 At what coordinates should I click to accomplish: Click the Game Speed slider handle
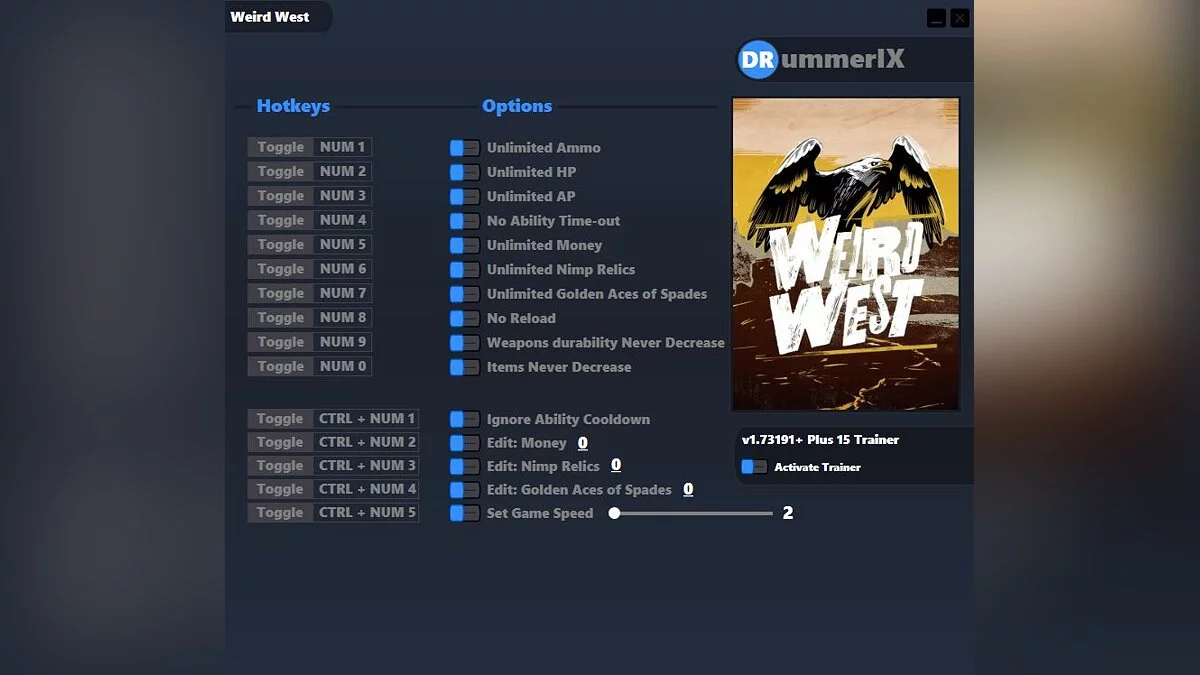coord(614,513)
